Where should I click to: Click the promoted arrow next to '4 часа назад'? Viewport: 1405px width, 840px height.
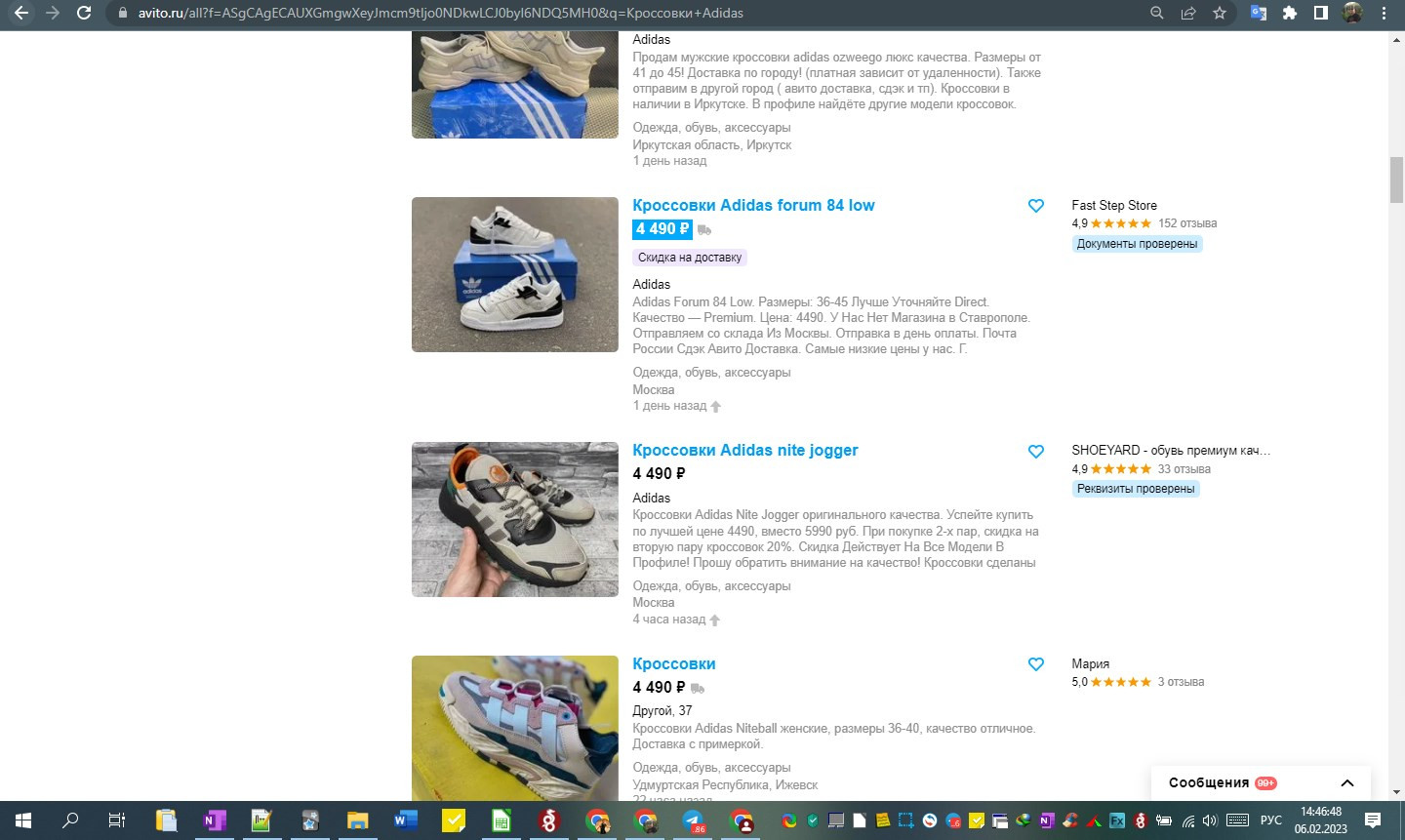(715, 620)
